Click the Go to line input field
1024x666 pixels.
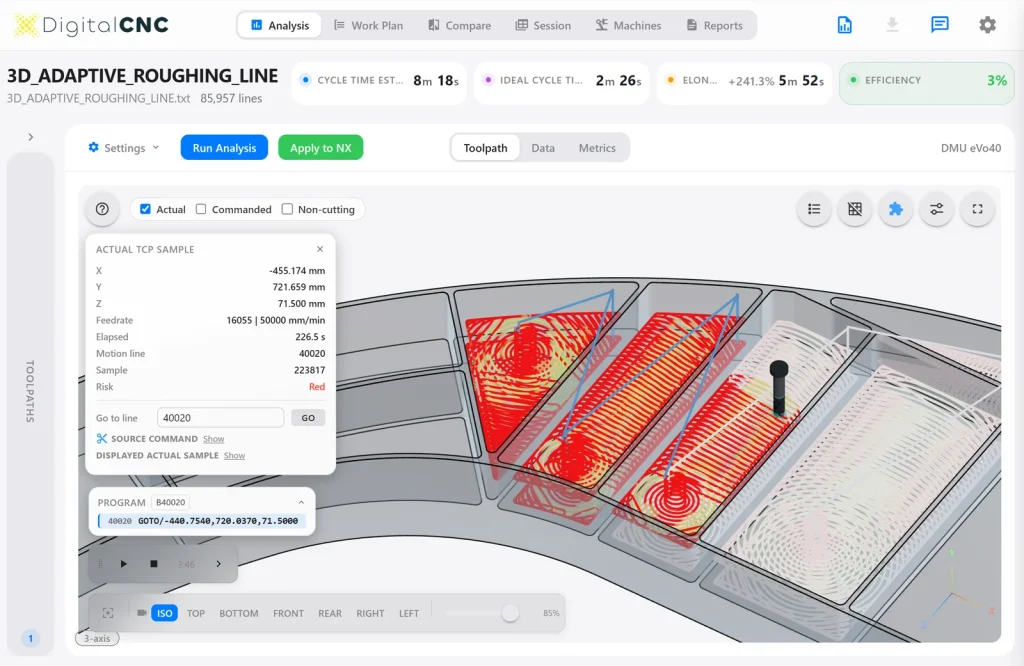coord(220,418)
